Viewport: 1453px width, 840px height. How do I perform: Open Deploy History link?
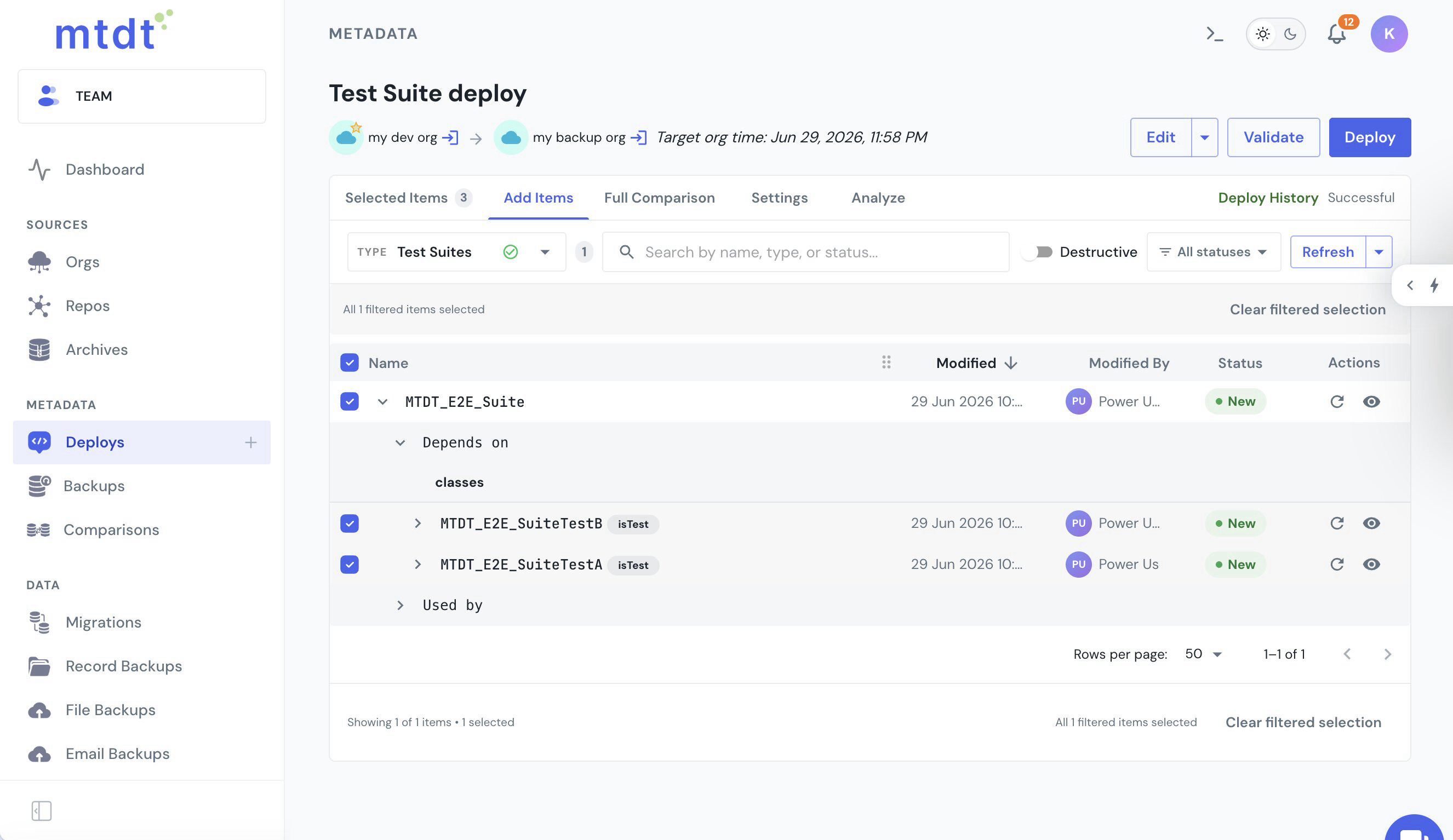click(x=1267, y=198)
